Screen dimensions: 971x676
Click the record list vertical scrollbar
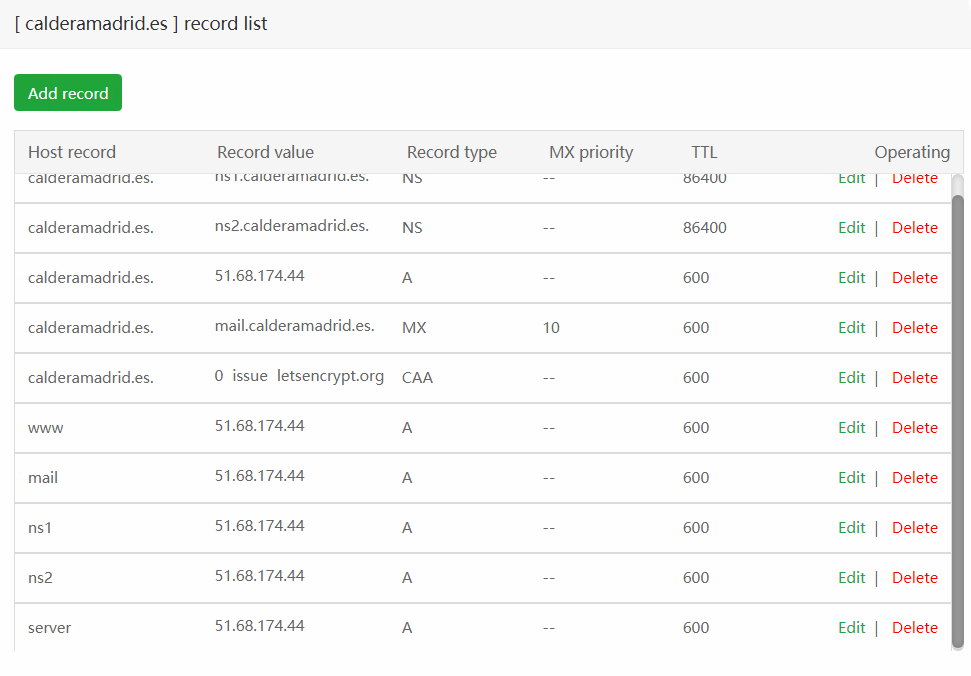tap(957, 420)
